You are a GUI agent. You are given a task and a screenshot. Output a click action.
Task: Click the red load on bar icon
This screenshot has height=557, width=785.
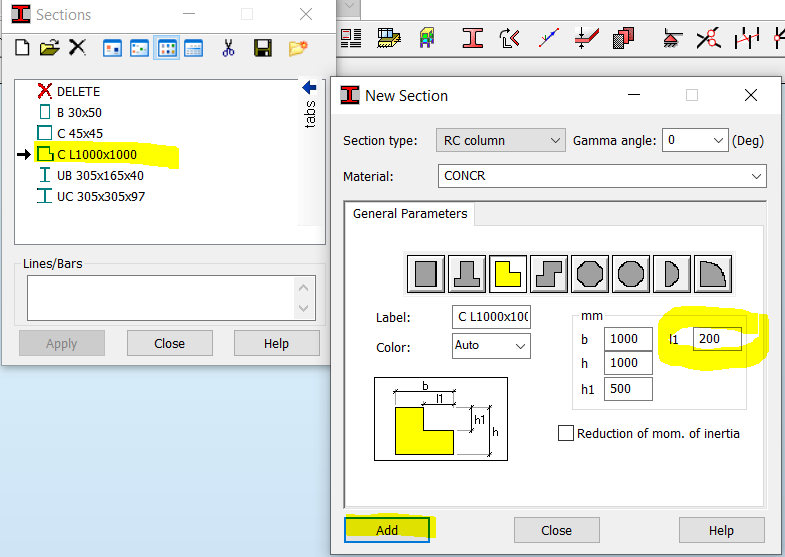tap(587, 38)
